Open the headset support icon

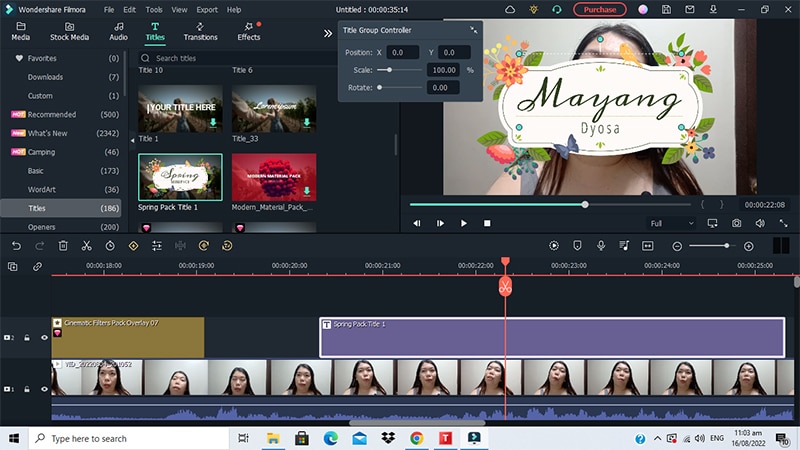pyautogui.click(x=557, y=9)
